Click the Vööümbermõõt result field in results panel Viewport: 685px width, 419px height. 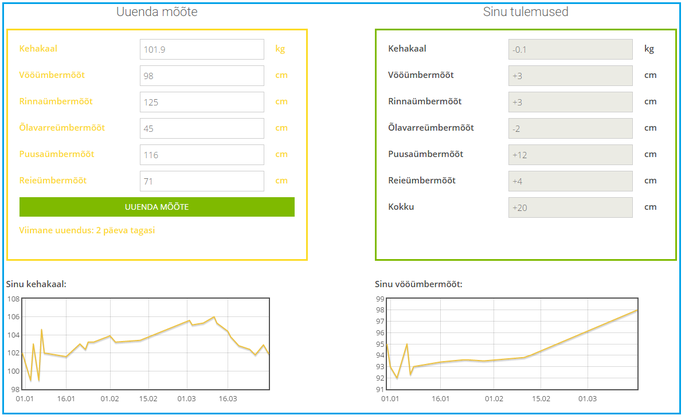pos(570,76)
